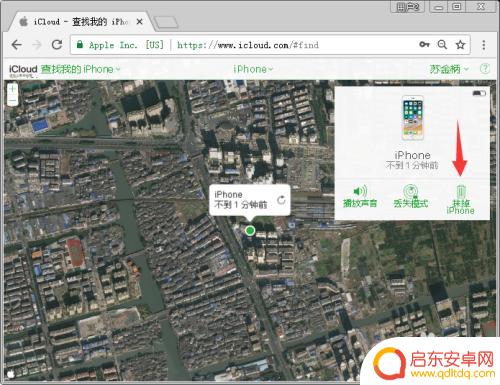
Task: Close the iCloud browser tab
Action: click(x=140, y=22)
